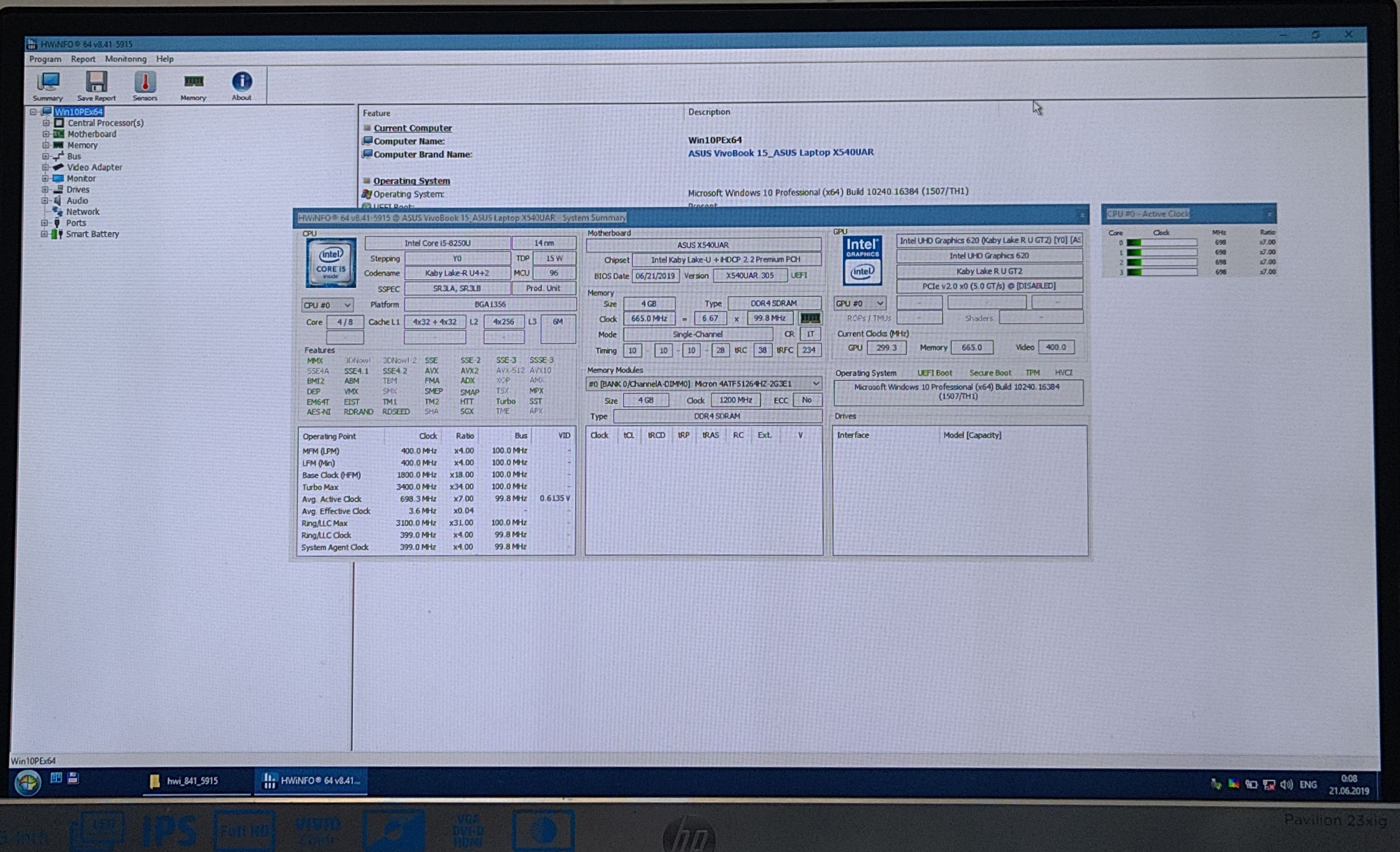Viewport: 1400px width, 852px height.
Task: Click the Core 3 clock bar
Action: coord(1161,272)
